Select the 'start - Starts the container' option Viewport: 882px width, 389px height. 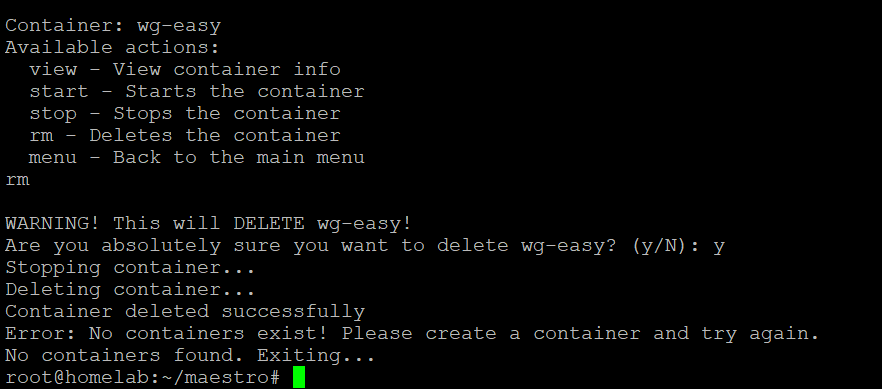[197, 92]
